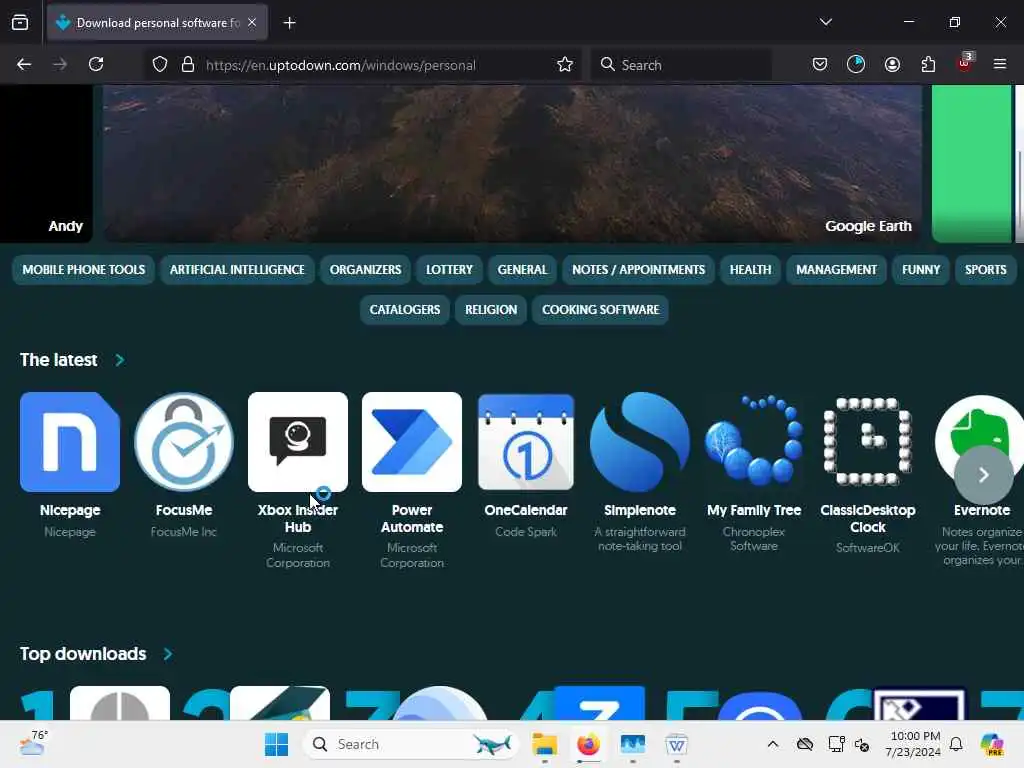1024x768 pixels.
Task: Open the ClassicDesktopClock icon
Action: [867, 442]
